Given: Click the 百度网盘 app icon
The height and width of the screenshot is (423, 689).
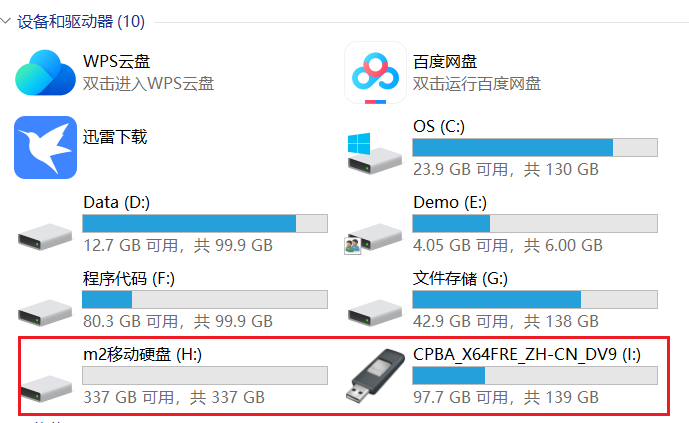Looking at the screenshot, I should (375, 72).
